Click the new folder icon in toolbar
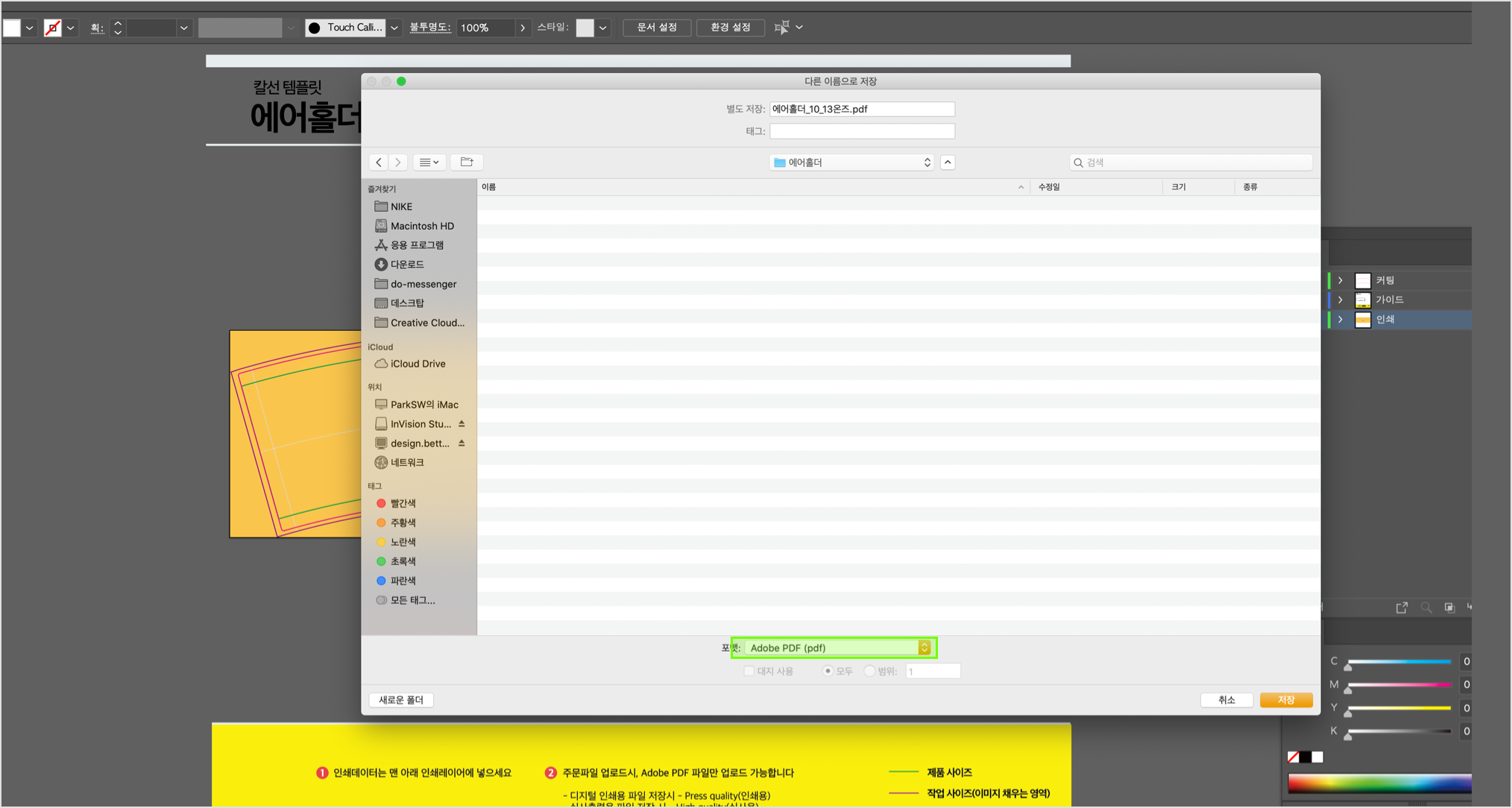The height and width of the screenshot is (808, 1512). (467, 162)
